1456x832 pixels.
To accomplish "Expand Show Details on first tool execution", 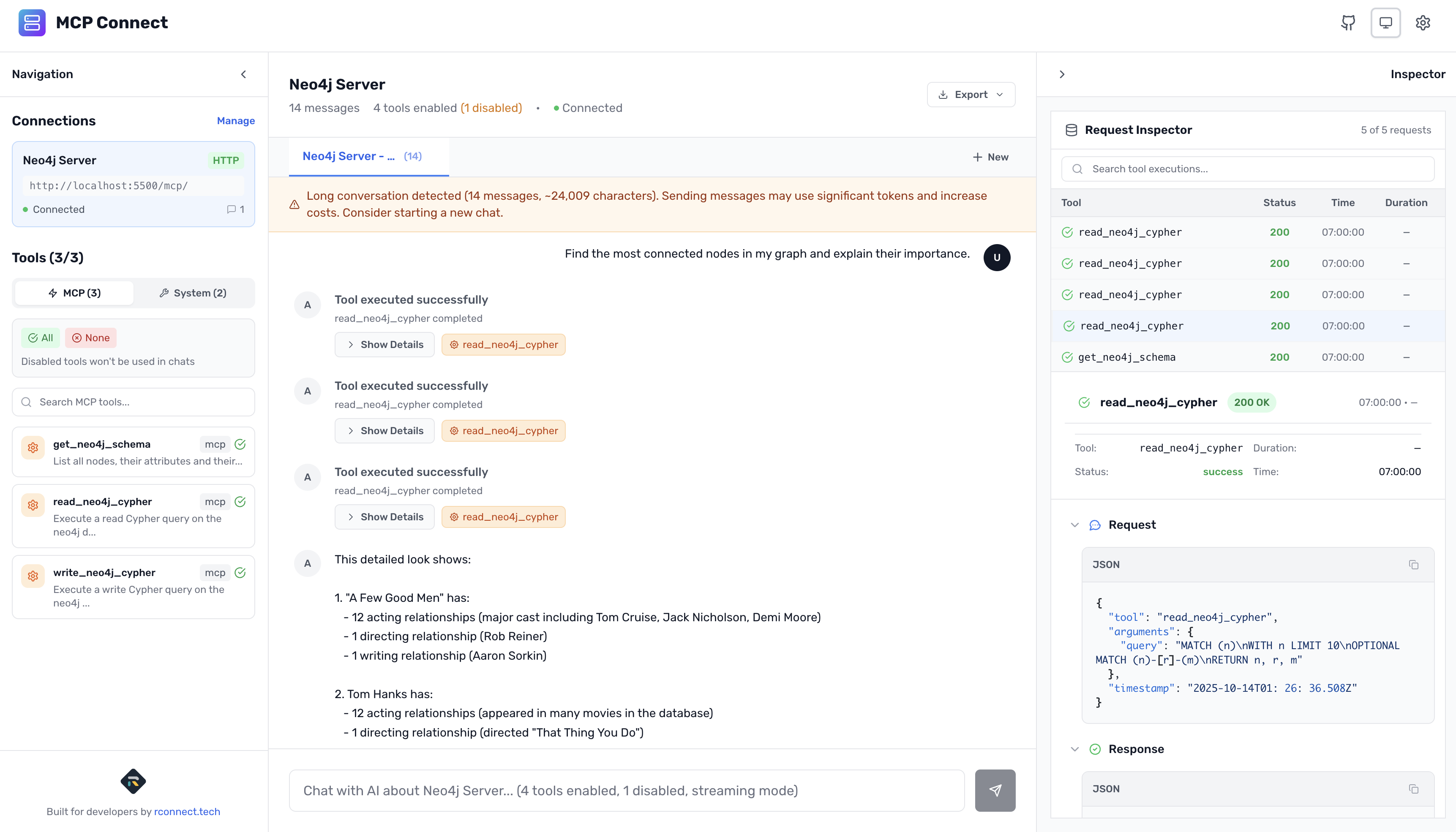I will [x=384, y=345].
